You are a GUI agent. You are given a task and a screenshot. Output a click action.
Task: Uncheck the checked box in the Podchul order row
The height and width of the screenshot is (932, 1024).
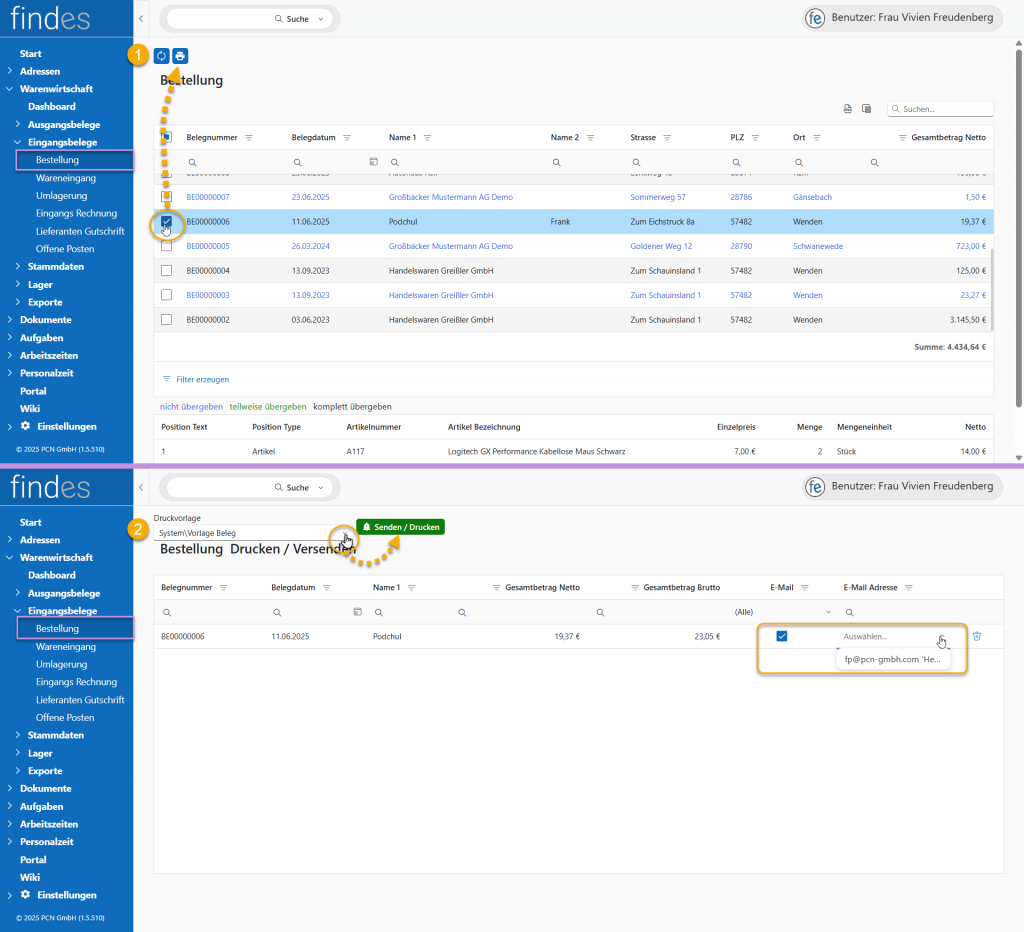[x=166, y=222]
